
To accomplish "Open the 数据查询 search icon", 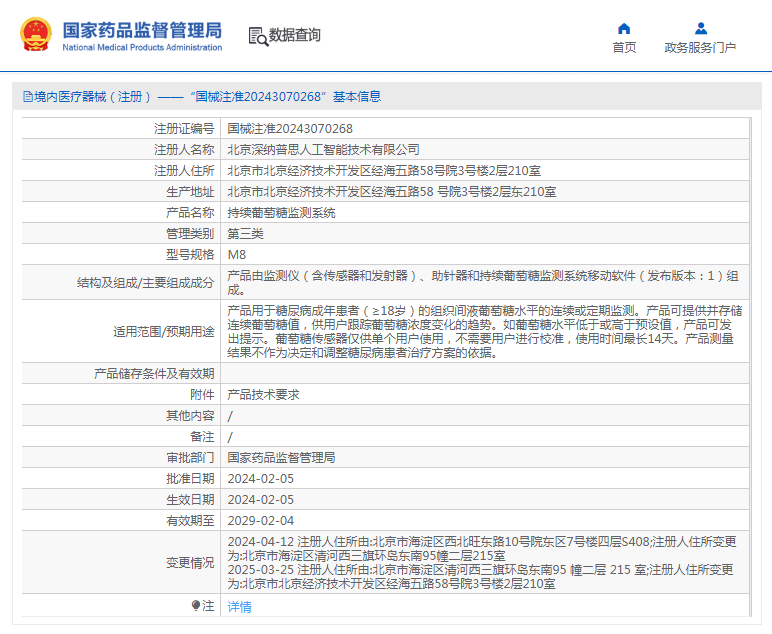I will (258, 36).
